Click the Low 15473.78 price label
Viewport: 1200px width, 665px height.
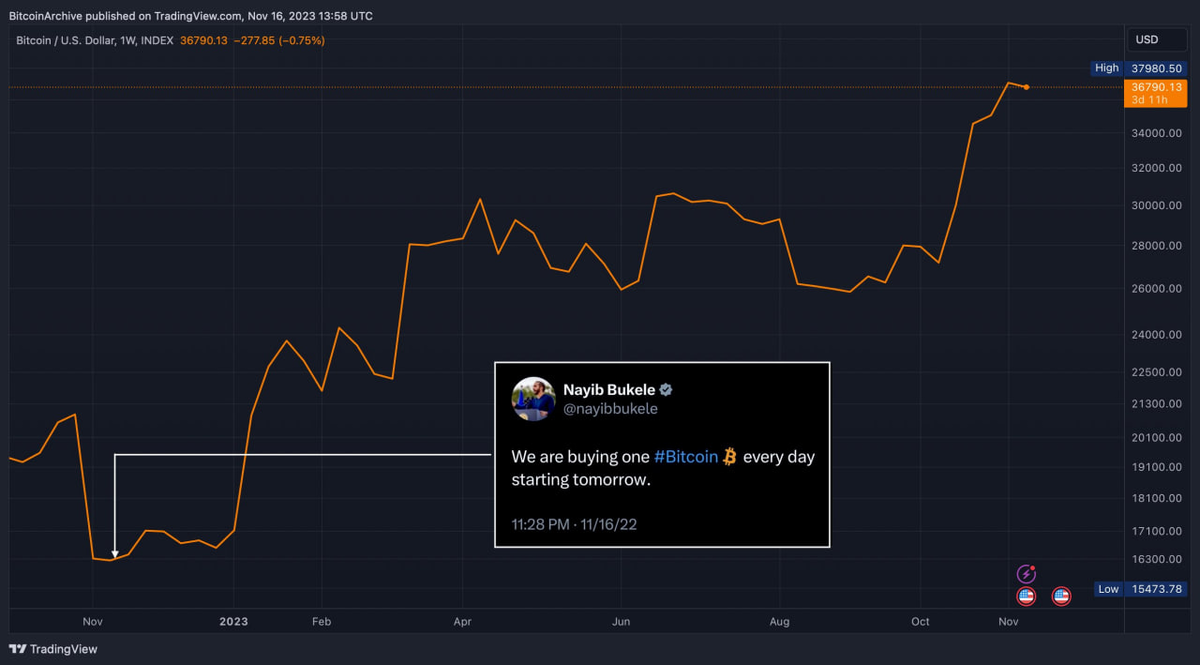[1139, 589]
